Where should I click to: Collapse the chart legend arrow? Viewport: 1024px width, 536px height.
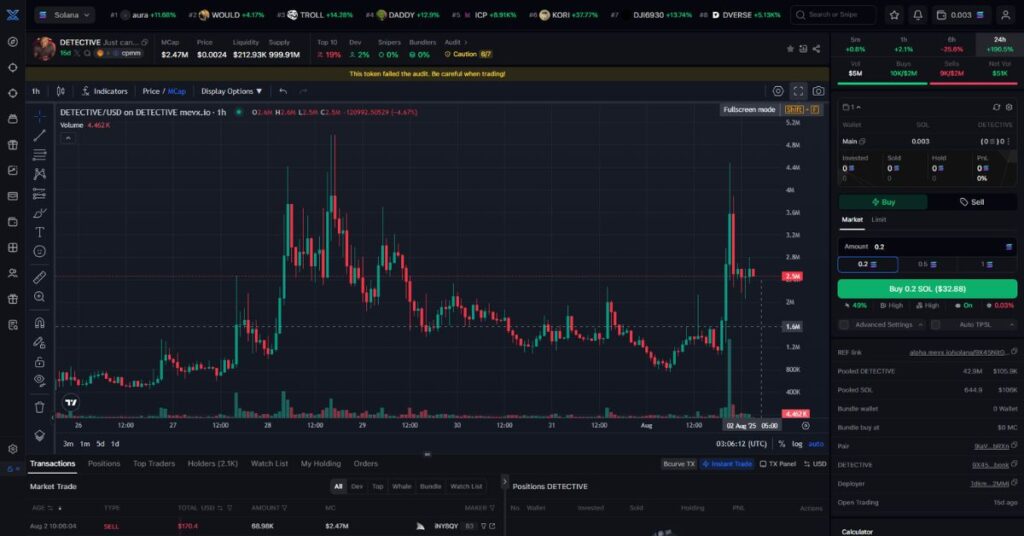coord(68,138)
